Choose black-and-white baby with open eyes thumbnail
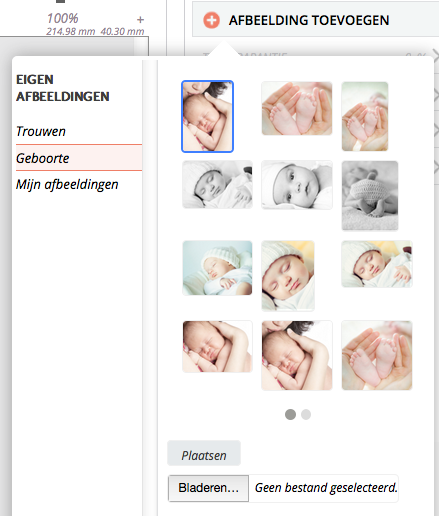The image size is (439, 516). [x=297, y=185]
